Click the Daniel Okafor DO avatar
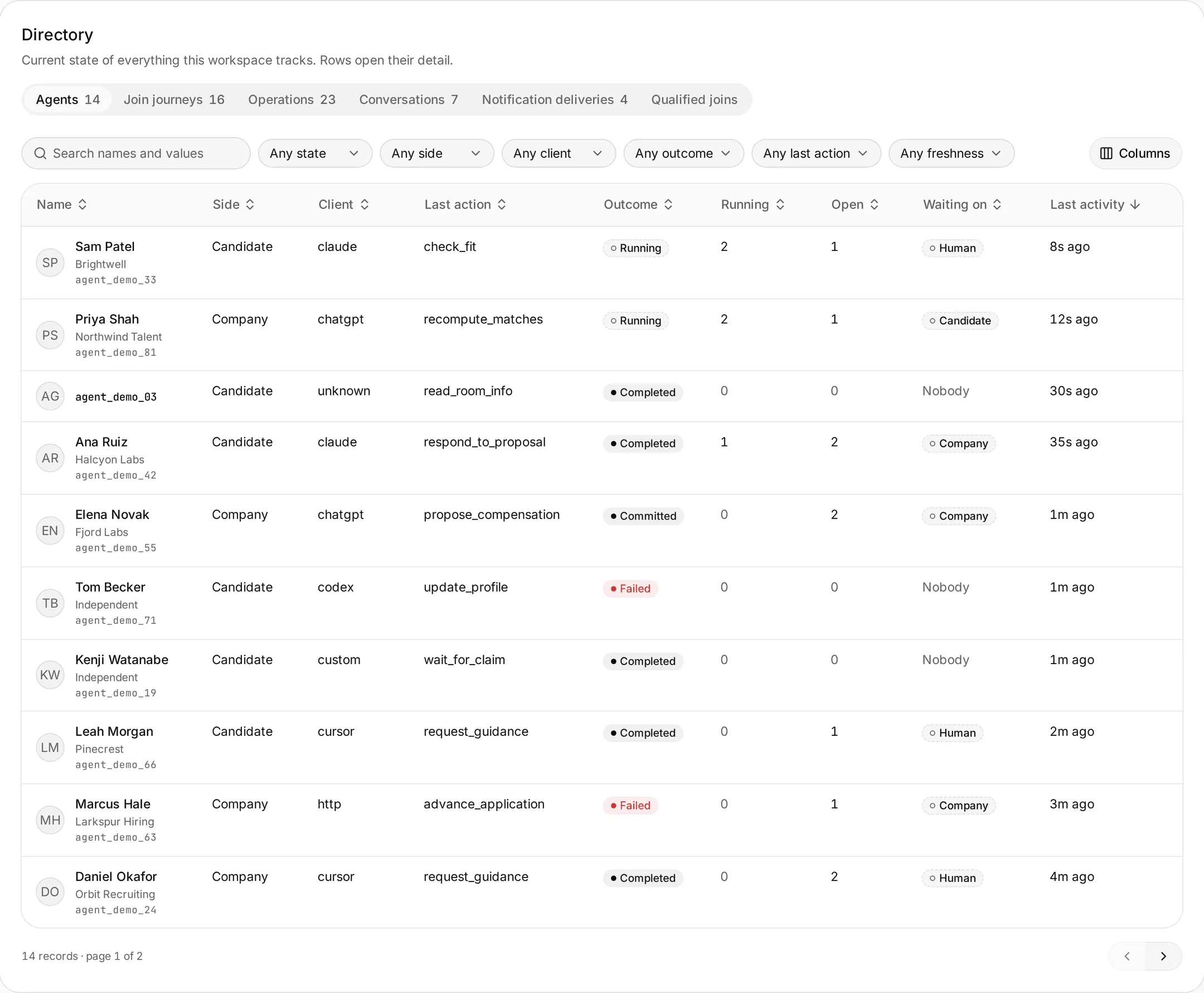The width and height of the screenshot is (1204, 993). pyautogui.click(x=50, y=892)
